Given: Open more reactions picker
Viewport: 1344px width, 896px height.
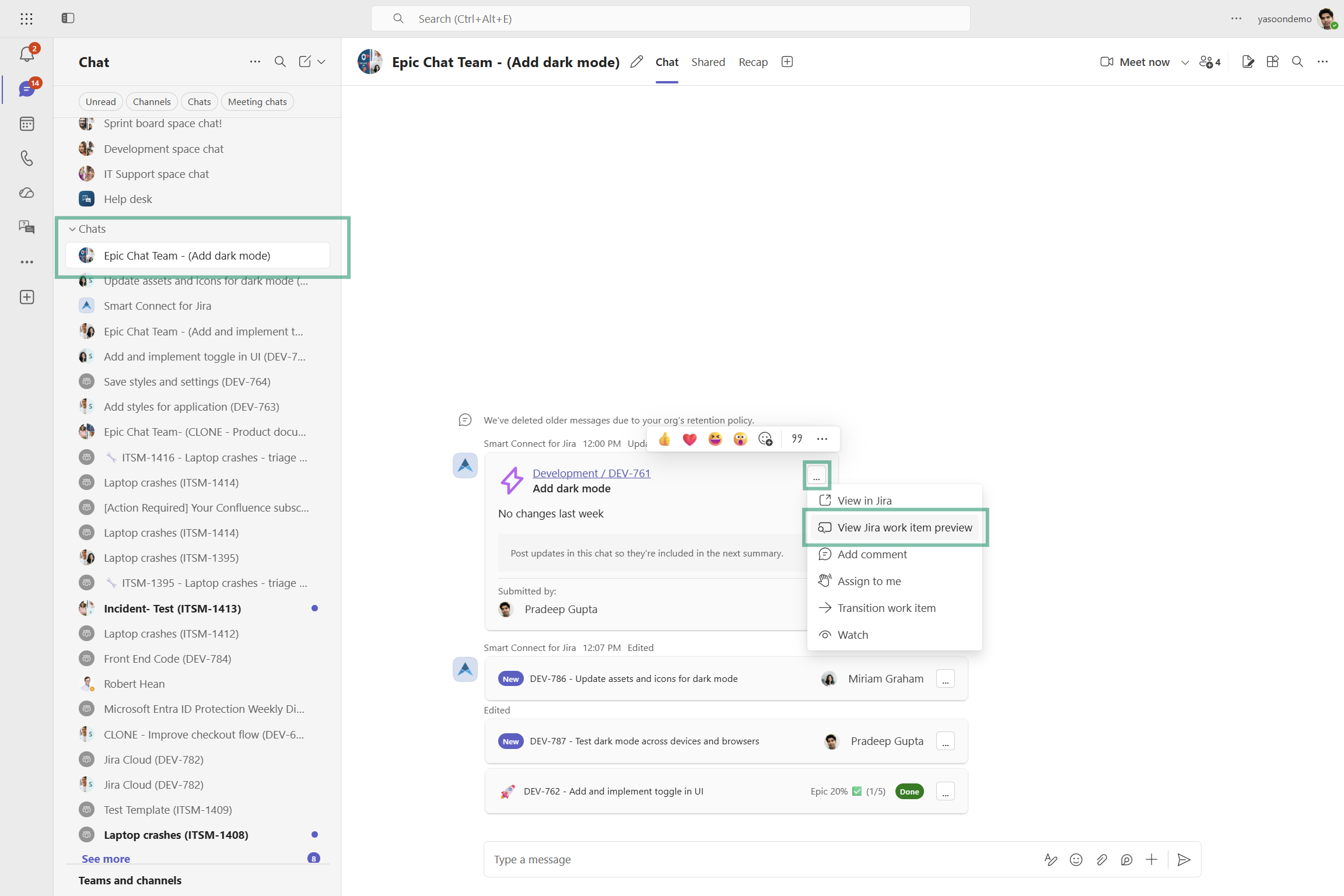Looking at the screenshot, I should pos(765,439).
